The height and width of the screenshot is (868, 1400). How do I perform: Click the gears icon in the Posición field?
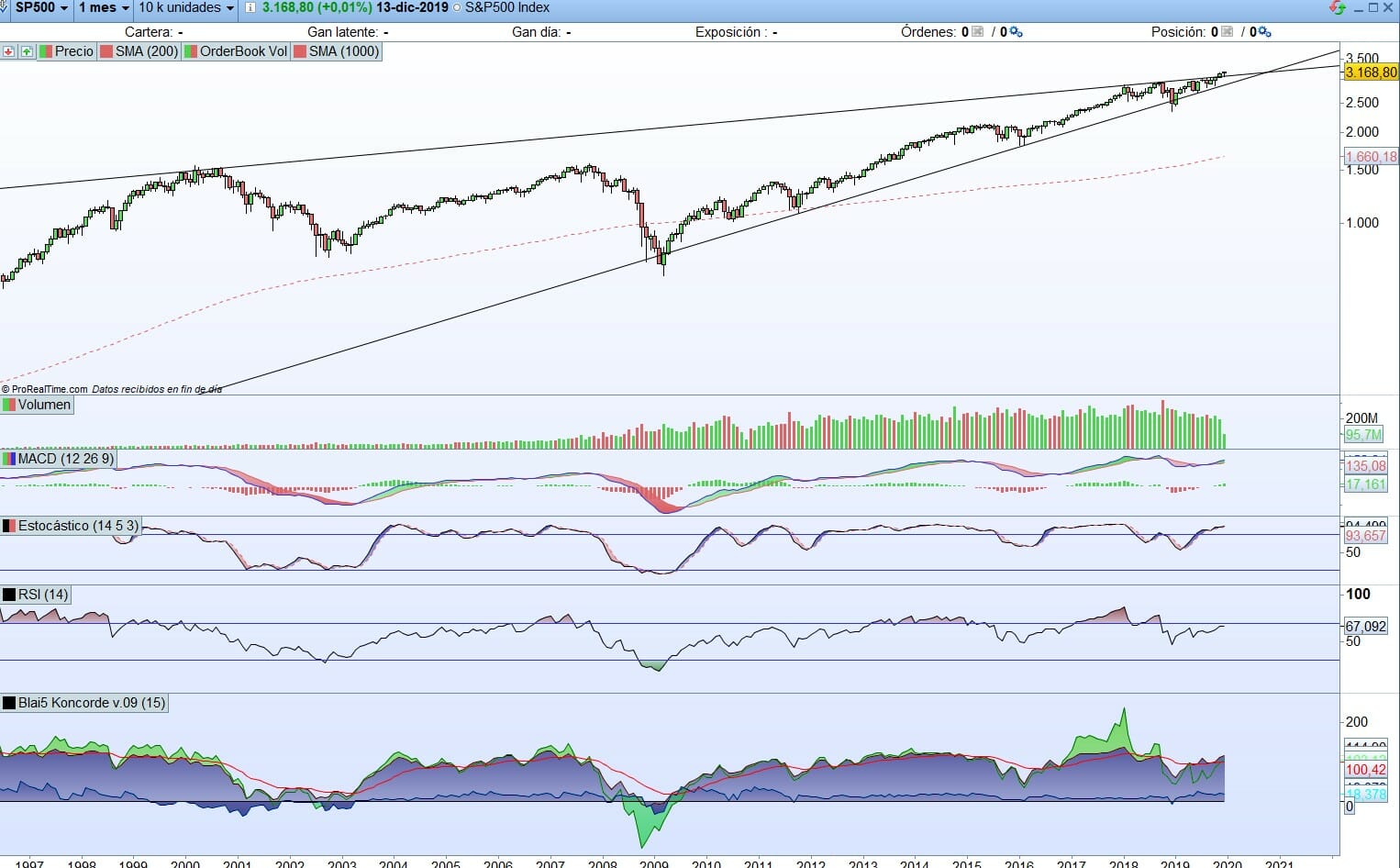click(x=1265, y=32)
